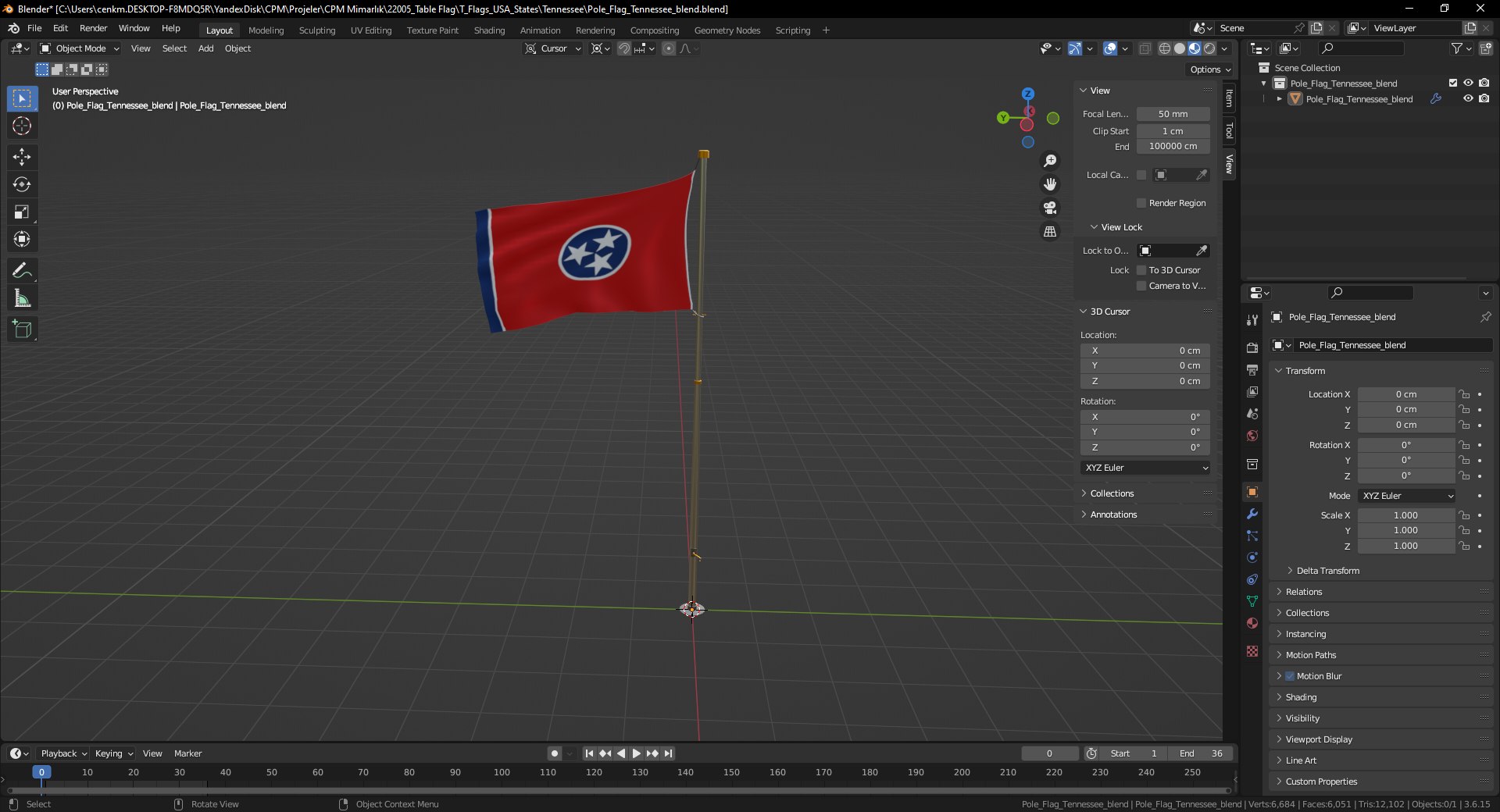
Task: Open the Add menu in viewport header
Action: pos(205,48)
